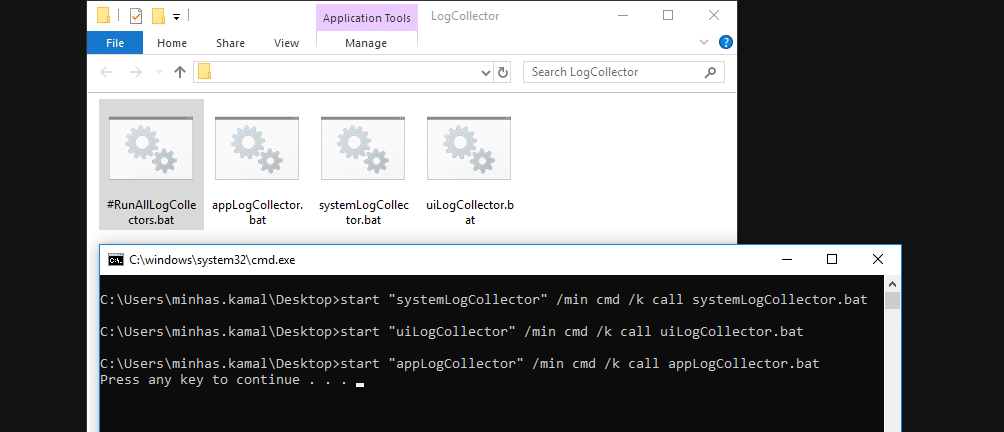Viewport: 1004px width, 432px height.
Task: Select the systemLogCollector.bat file icon
Action: 363,148
